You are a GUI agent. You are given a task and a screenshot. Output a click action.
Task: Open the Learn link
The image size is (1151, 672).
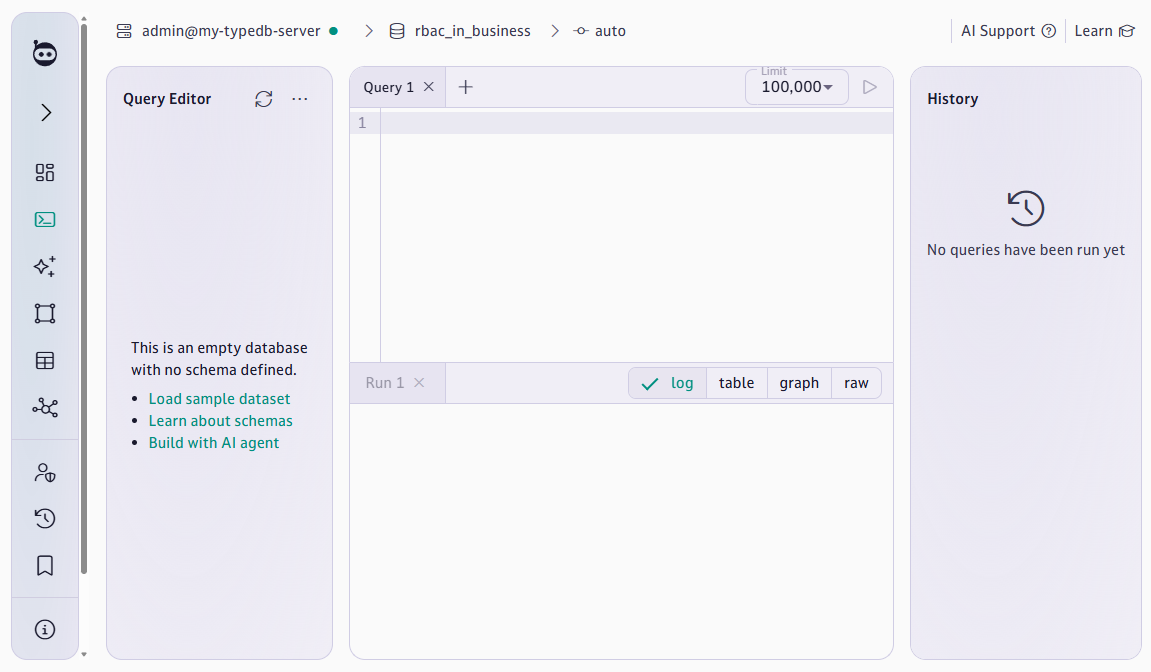pos(1104,31)
